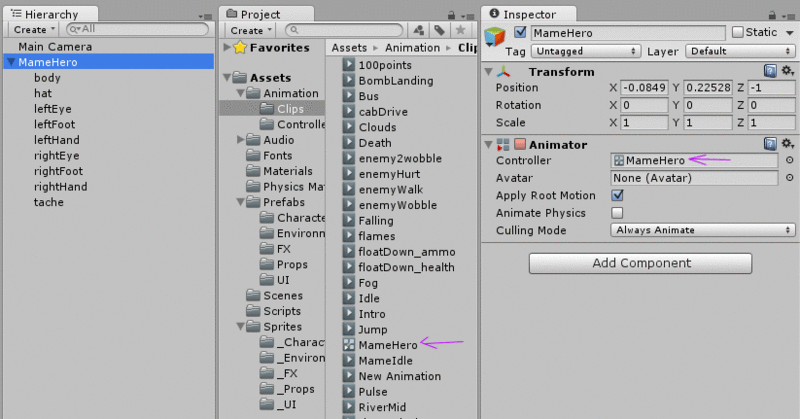
Task: Click the Position X value field
Action: click(x=644, y=87)
